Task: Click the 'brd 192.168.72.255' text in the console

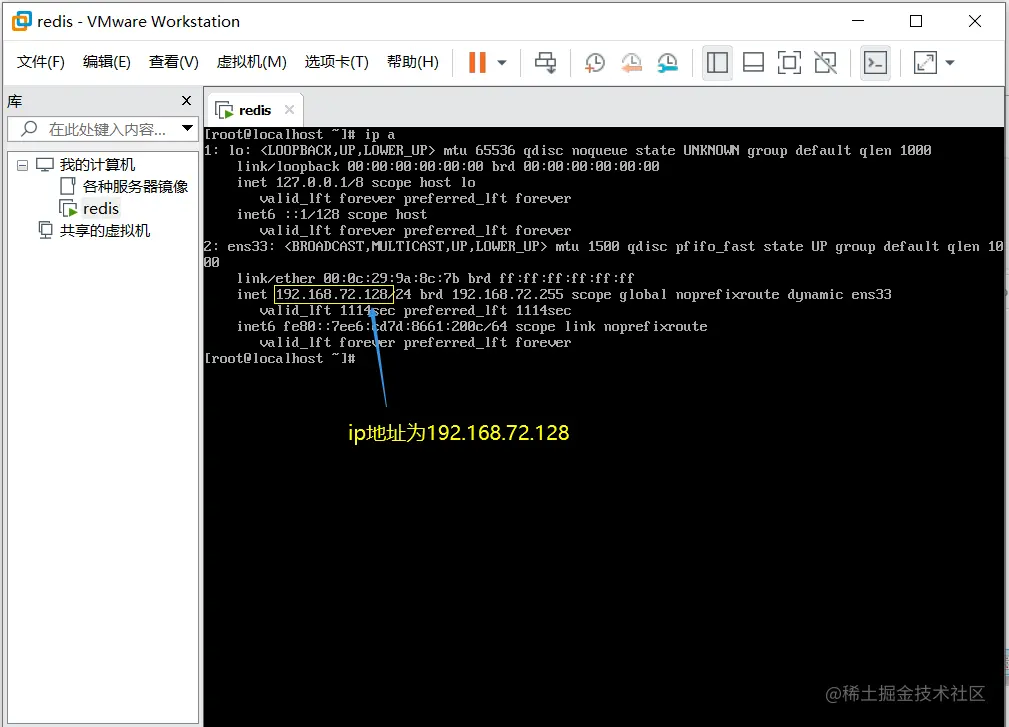Action: 492,295
